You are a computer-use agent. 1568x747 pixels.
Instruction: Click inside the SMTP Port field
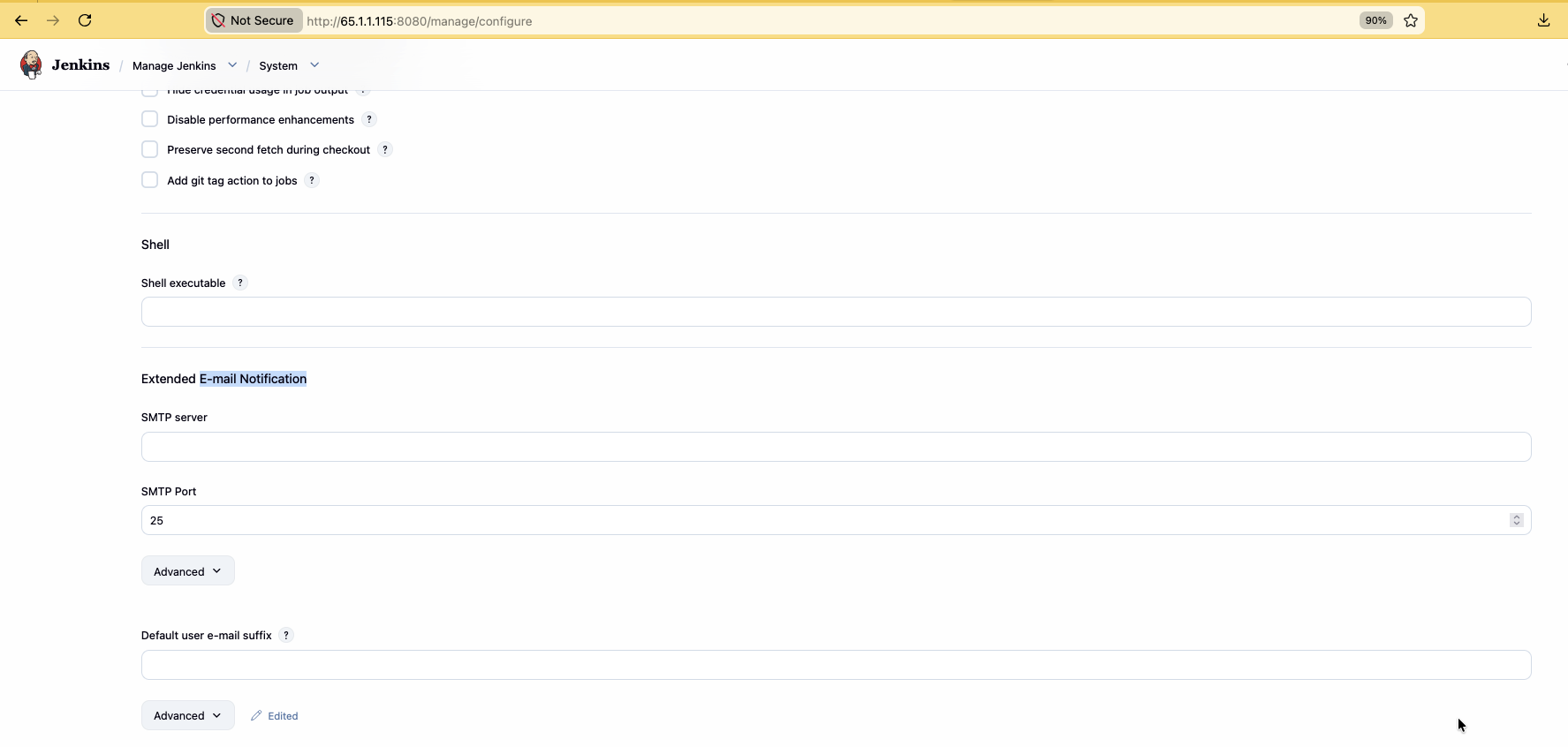(x=836, y=520)
